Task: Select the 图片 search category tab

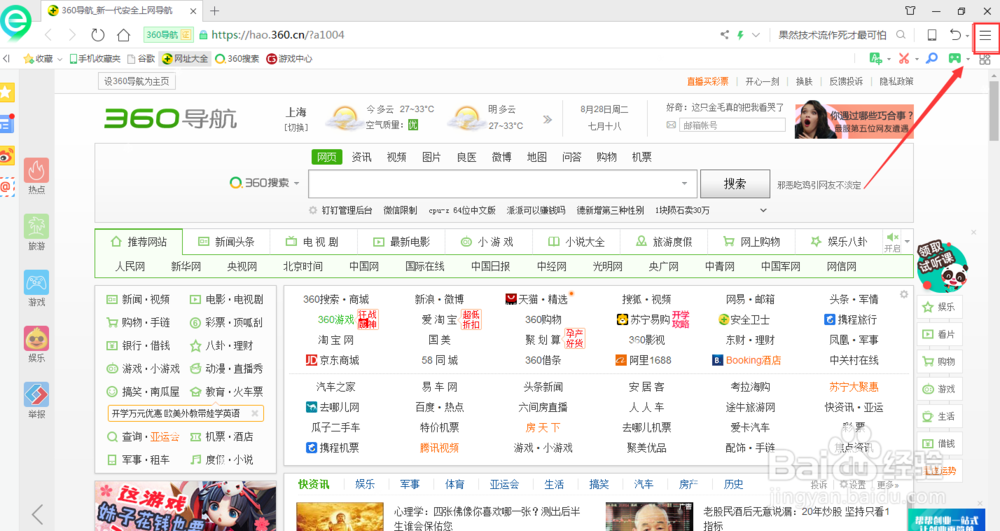Action: coord(431,157)
